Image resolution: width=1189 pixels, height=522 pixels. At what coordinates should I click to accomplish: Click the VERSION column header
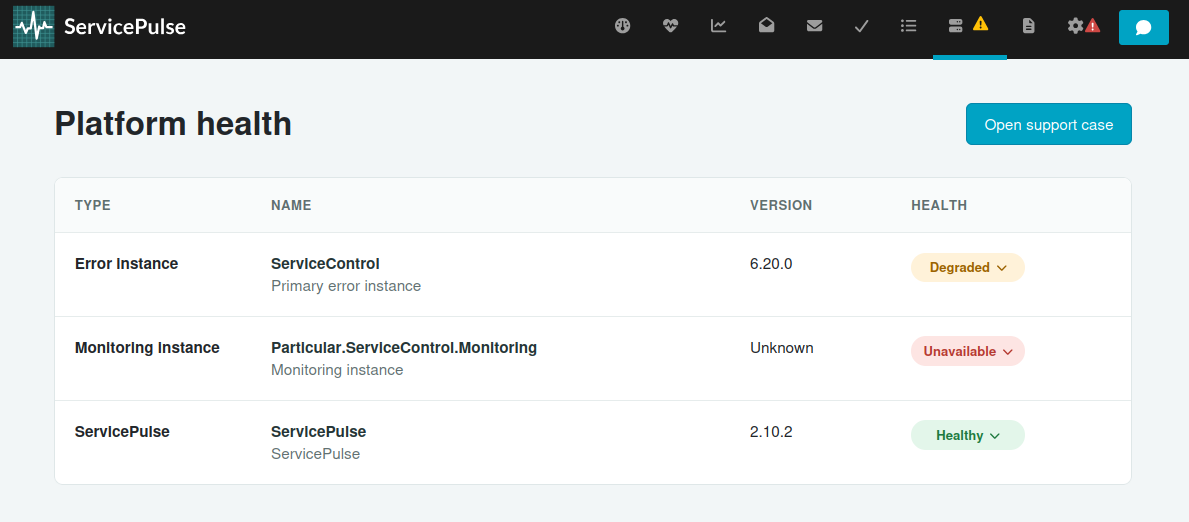[x=781, y=206]
